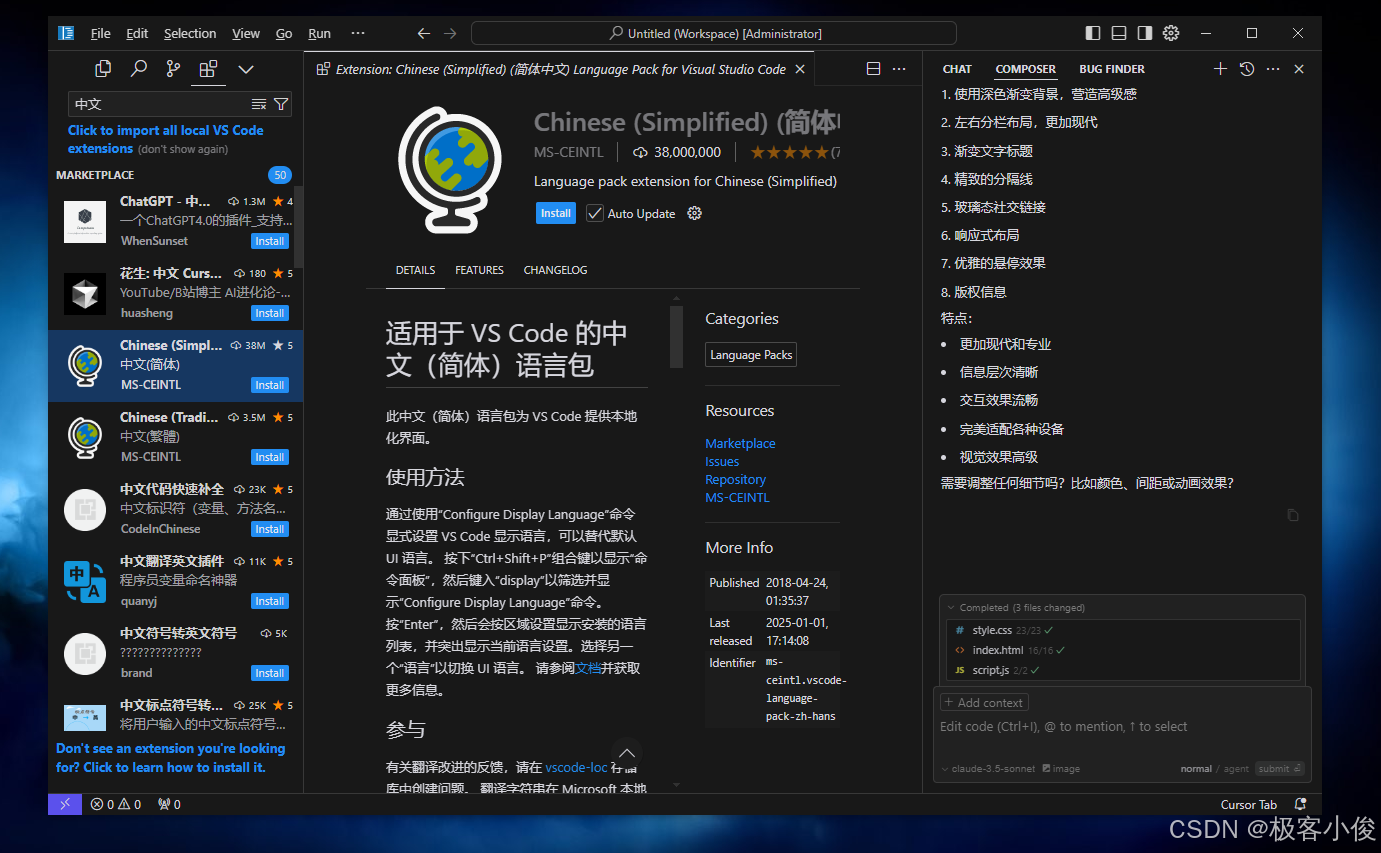Viewport: 1381px width, 853px height.
Task: Install the Chinese (Traditional) extension from list
Action: [270, 457]
